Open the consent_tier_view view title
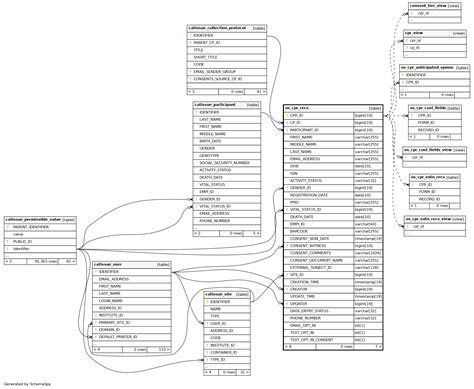Screen dimensions: 474x389 (x=428, y=6)
